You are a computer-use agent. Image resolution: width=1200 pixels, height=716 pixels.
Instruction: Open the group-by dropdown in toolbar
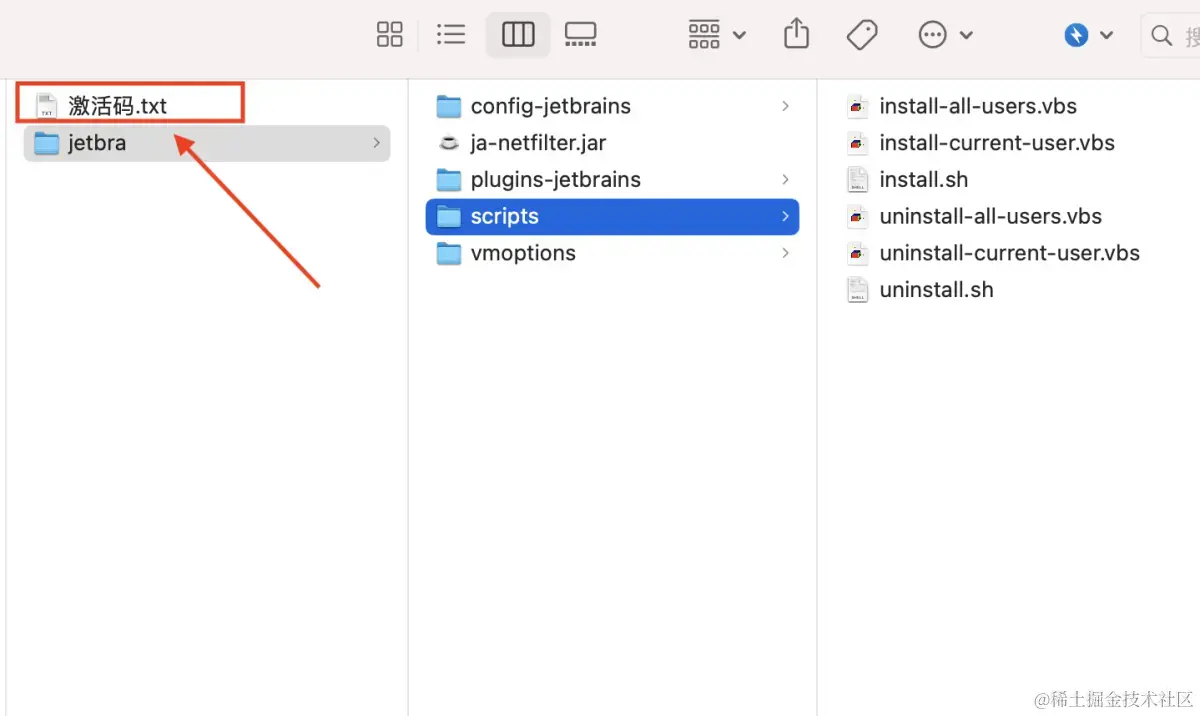tap(717, 35)
